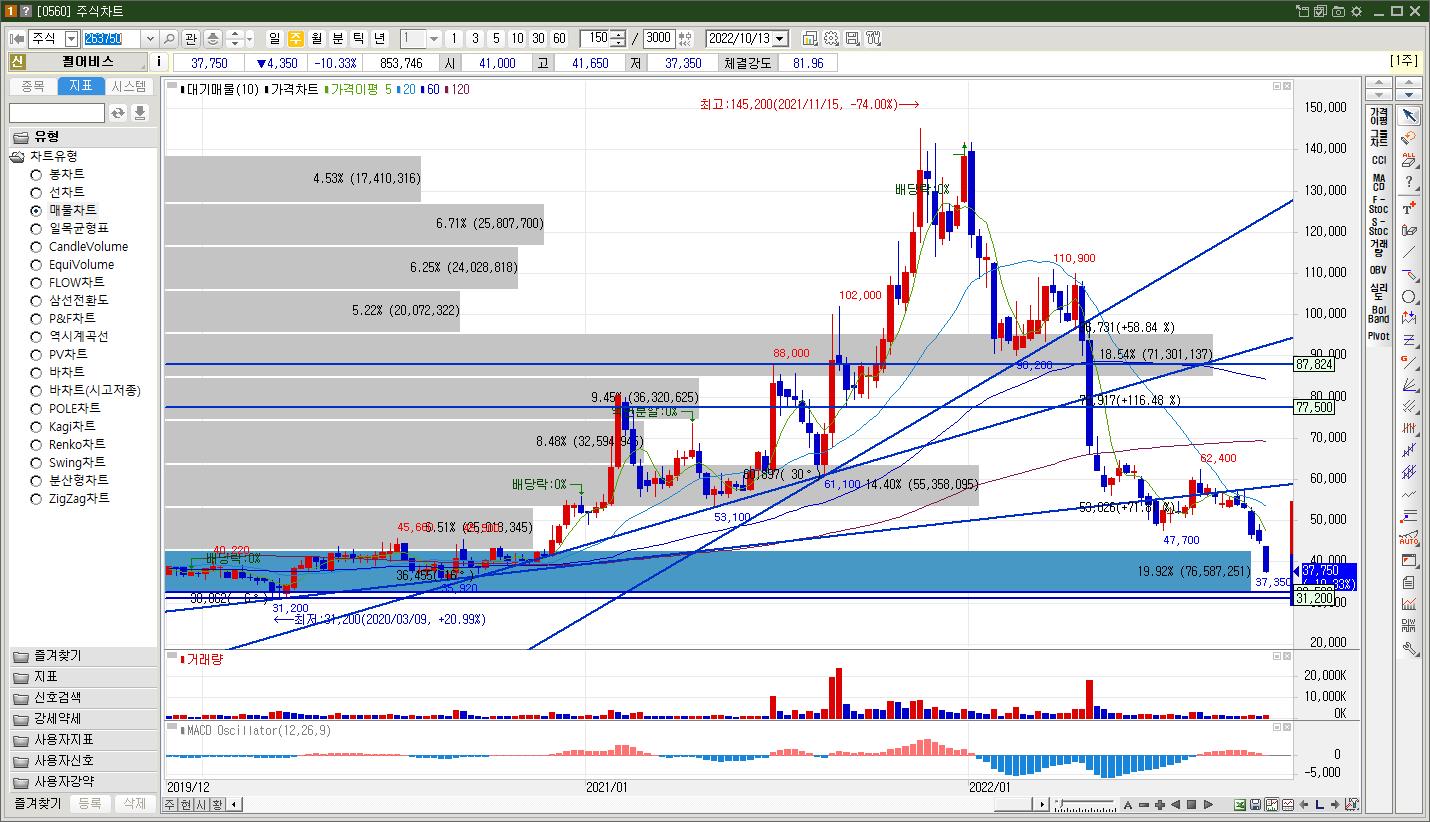Click the chart tools icon at far right of top toolbar
Image resolution: width=1430 pixels, height=822 pixels.
click(x=874, y=38)
